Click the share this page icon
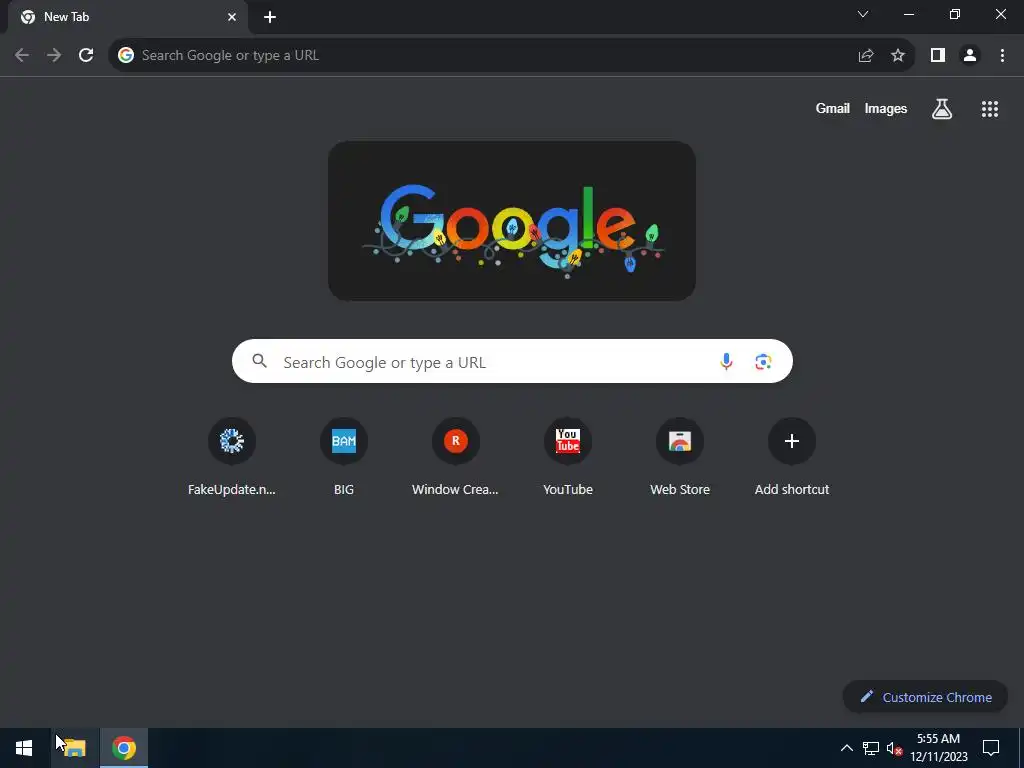This screenshot has height=768, width=1024. tap(866, 56)
